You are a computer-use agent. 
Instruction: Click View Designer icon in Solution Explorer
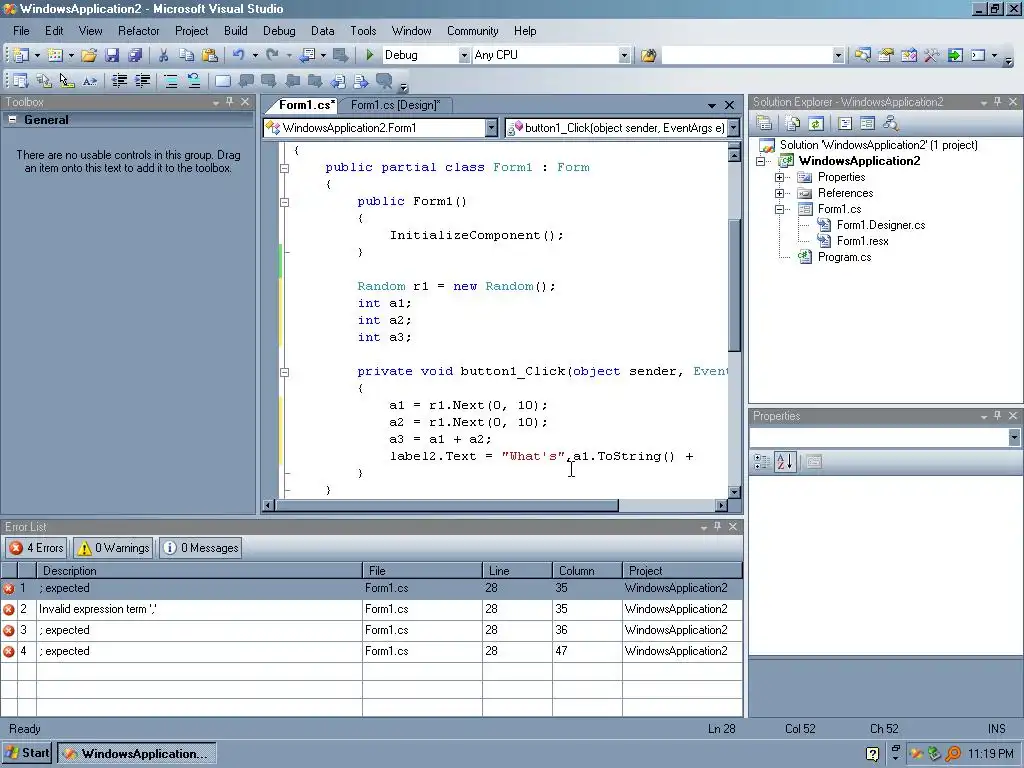pos(867,123)
